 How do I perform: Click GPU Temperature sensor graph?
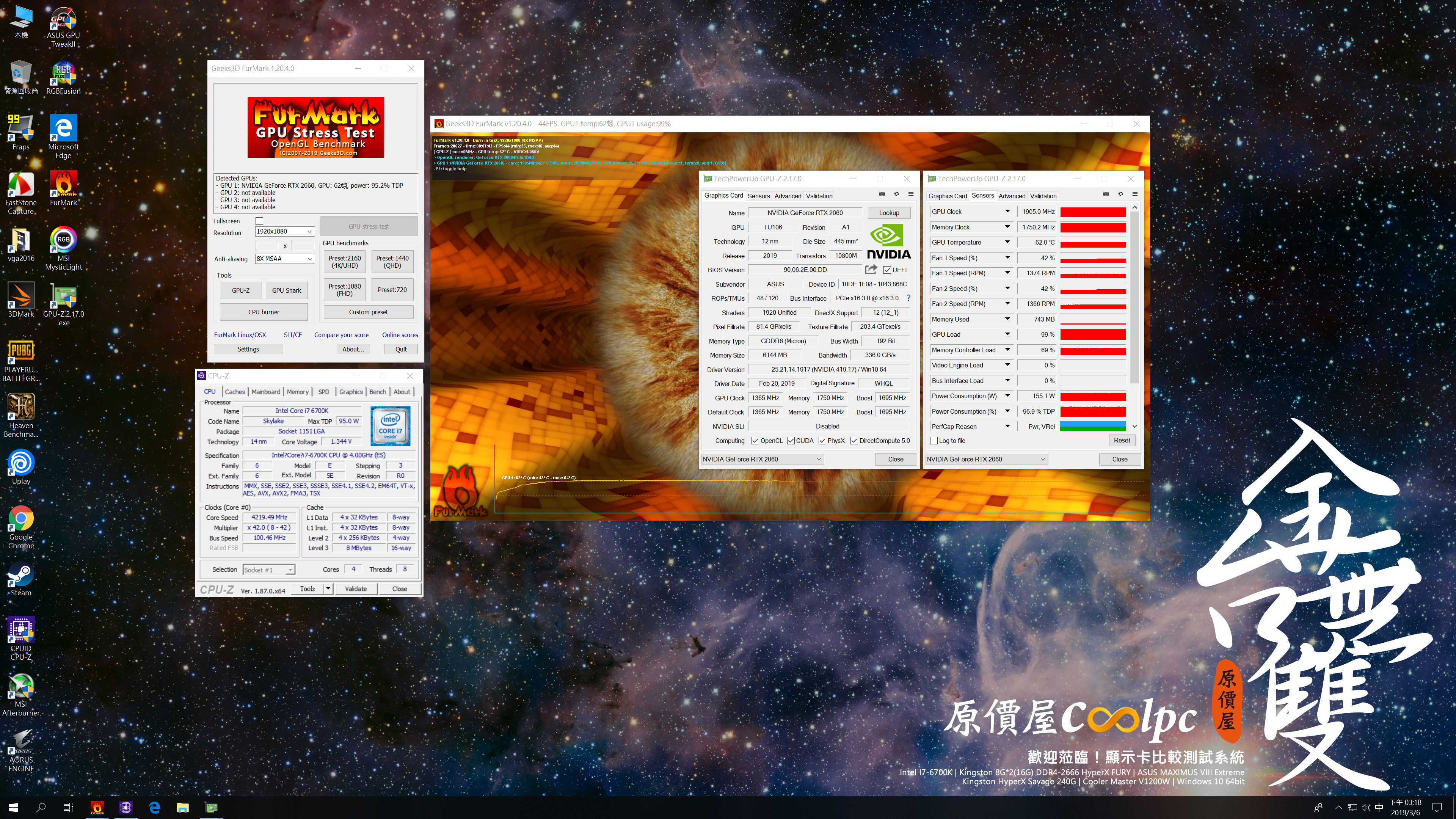tap(1092, 243)
